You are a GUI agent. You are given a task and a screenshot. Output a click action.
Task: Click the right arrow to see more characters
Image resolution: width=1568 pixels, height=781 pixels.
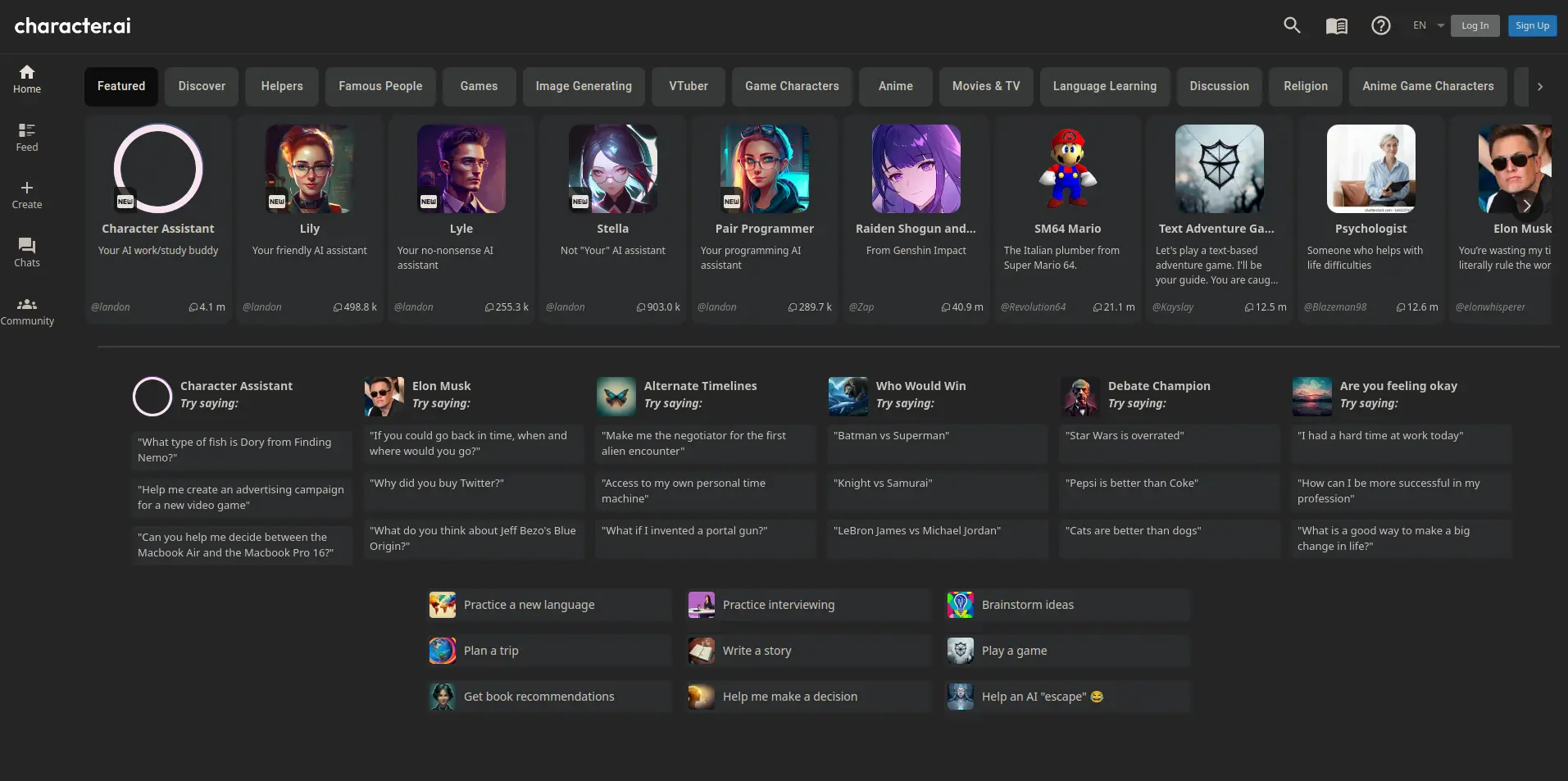pyautogui.click(x=1526, y=206)
